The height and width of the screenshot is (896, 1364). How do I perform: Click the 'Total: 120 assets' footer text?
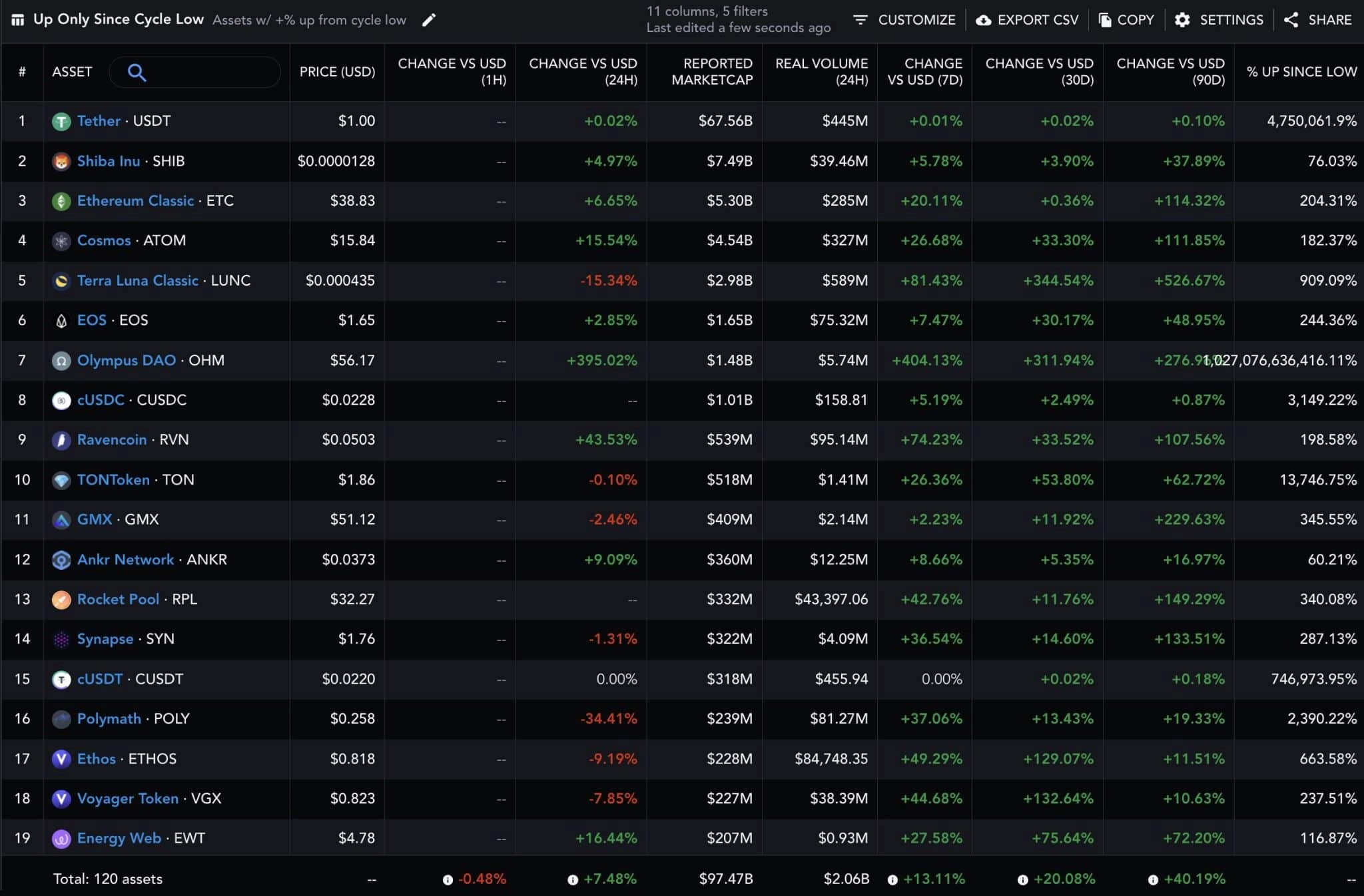108,879
